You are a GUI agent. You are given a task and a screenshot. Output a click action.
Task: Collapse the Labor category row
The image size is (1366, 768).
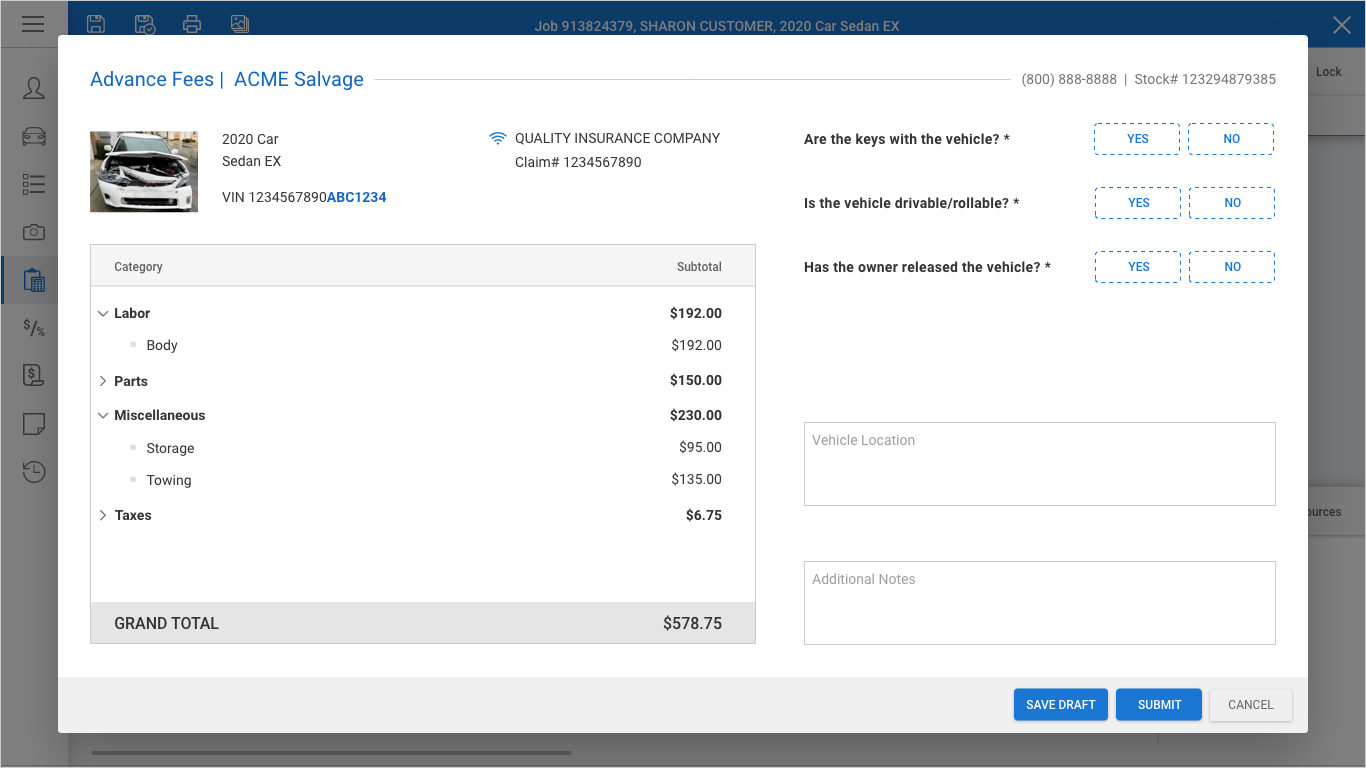(103, 314)
